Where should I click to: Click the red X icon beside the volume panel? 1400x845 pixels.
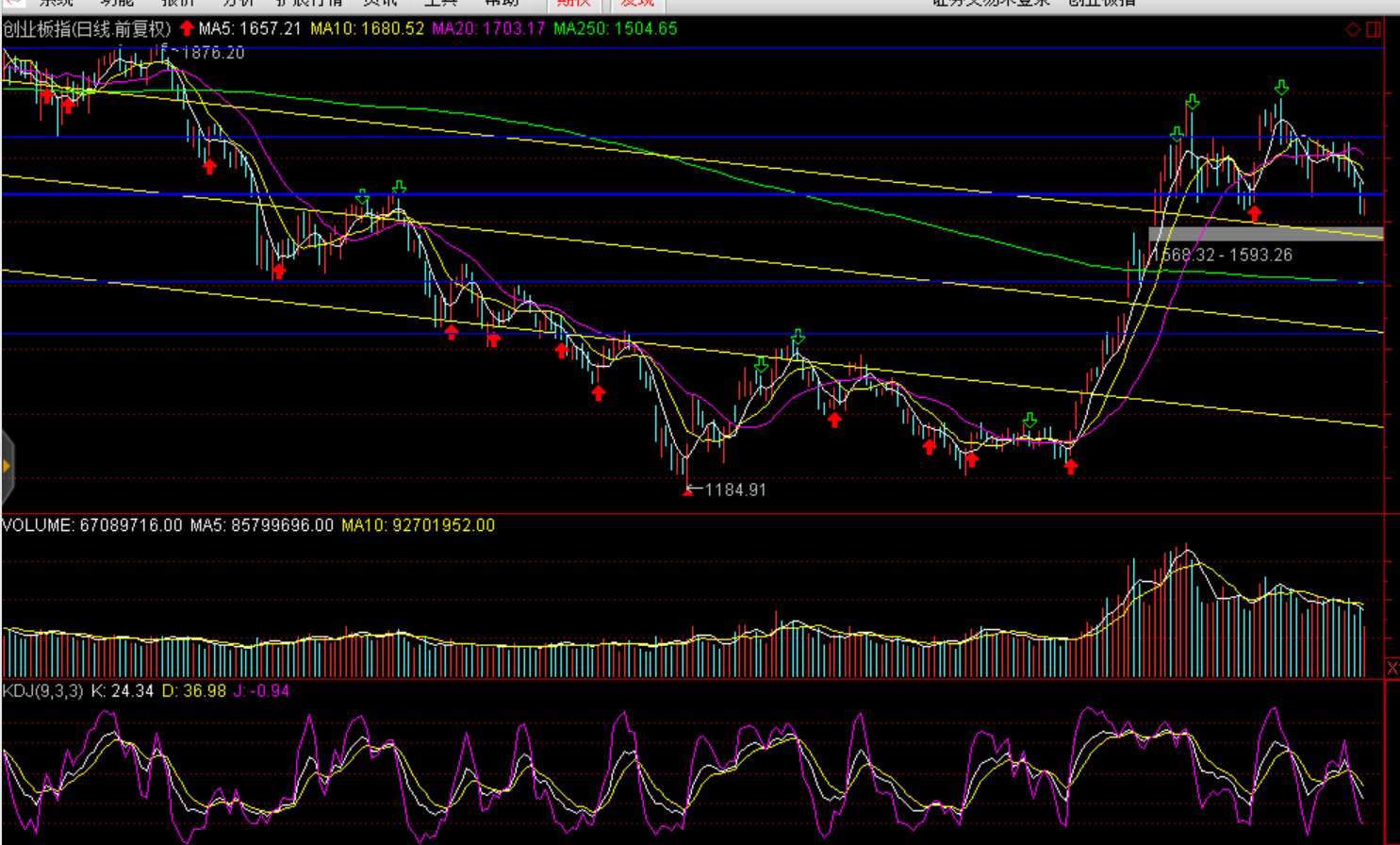[1392, 668]
